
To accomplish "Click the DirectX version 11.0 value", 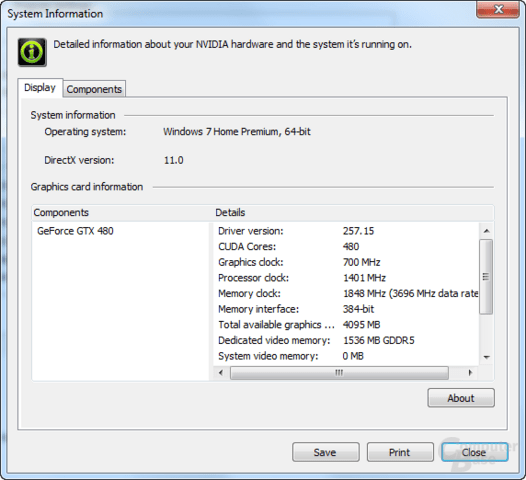I will coord(173,160).
